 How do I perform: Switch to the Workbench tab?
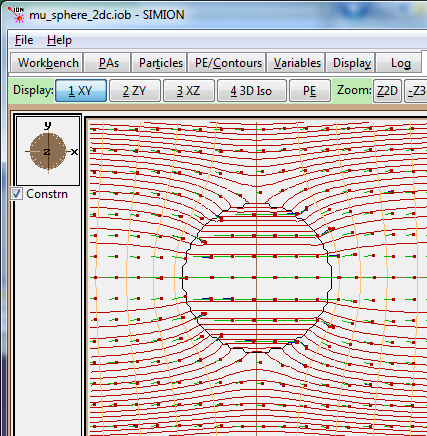(47, 63)
